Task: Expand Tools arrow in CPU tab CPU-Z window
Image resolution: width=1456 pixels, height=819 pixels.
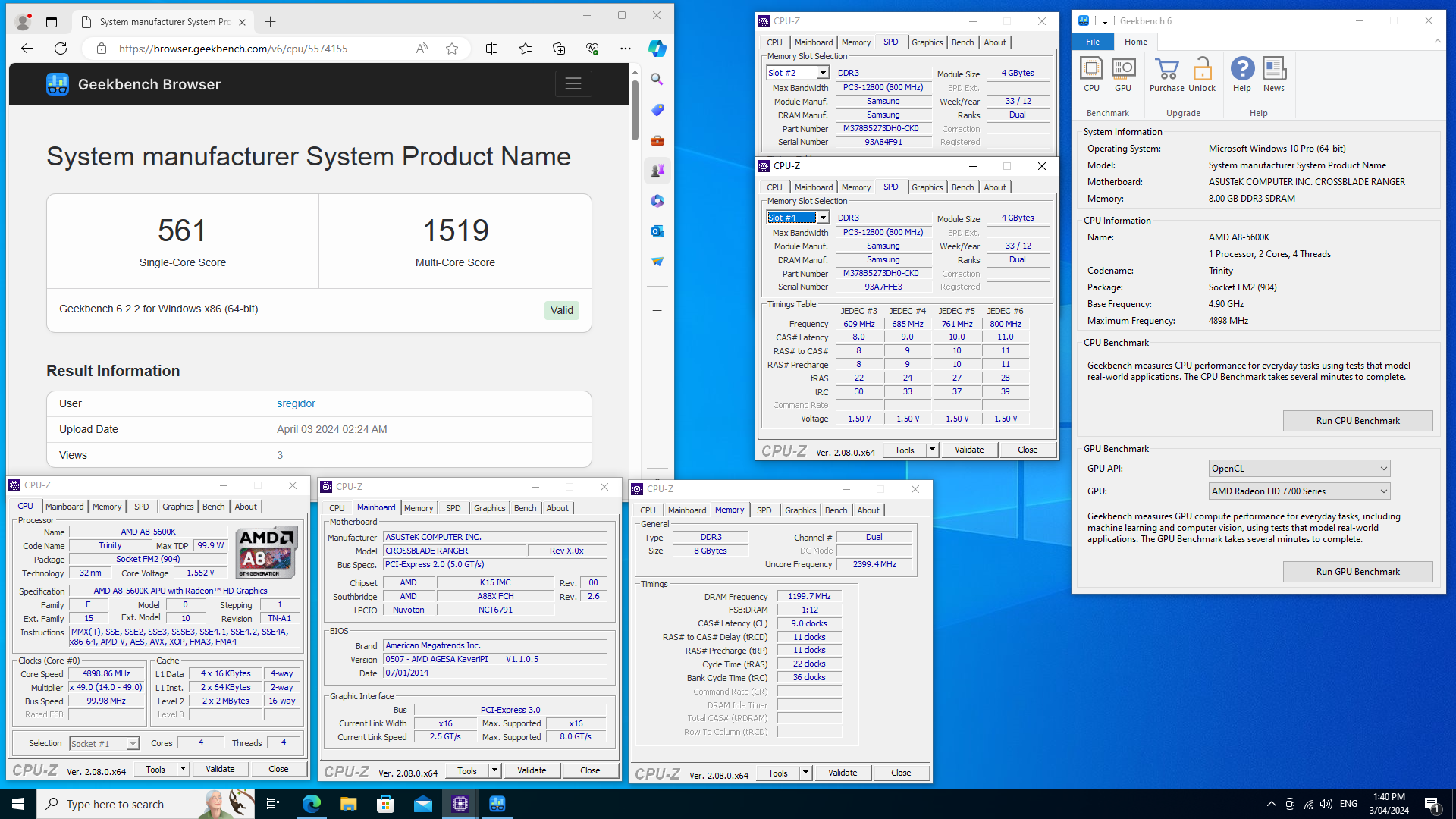Action: click(183, 769)
